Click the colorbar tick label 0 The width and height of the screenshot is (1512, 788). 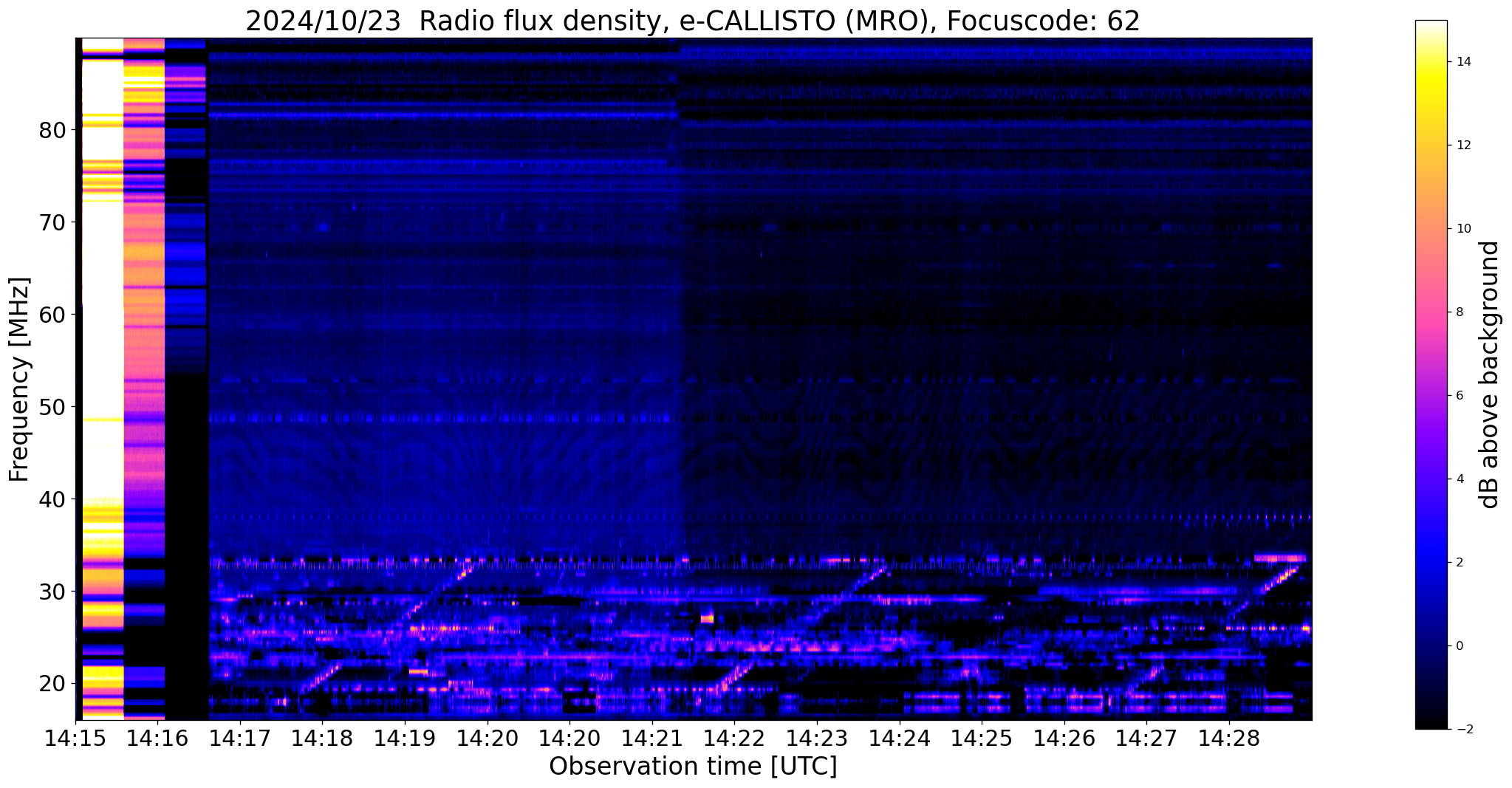(x=1459, y=646)
